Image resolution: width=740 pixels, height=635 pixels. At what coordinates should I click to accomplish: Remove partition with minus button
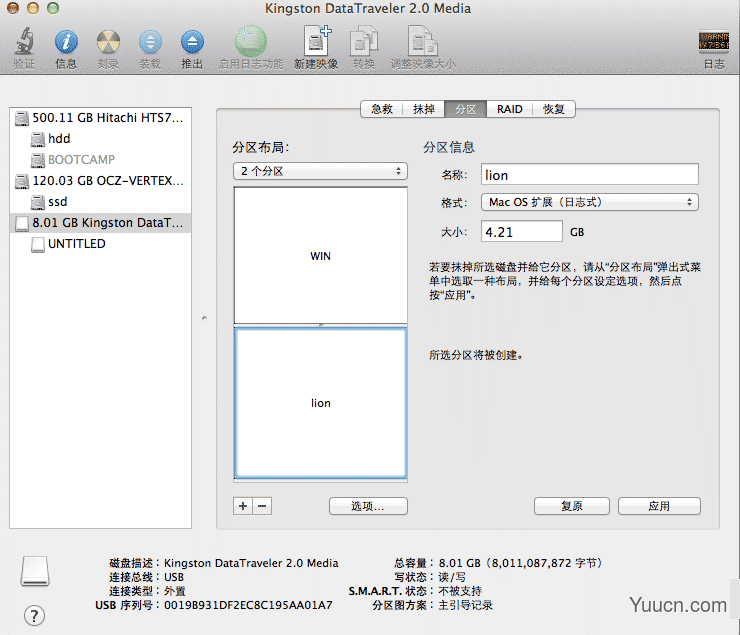tap(262, 506)
